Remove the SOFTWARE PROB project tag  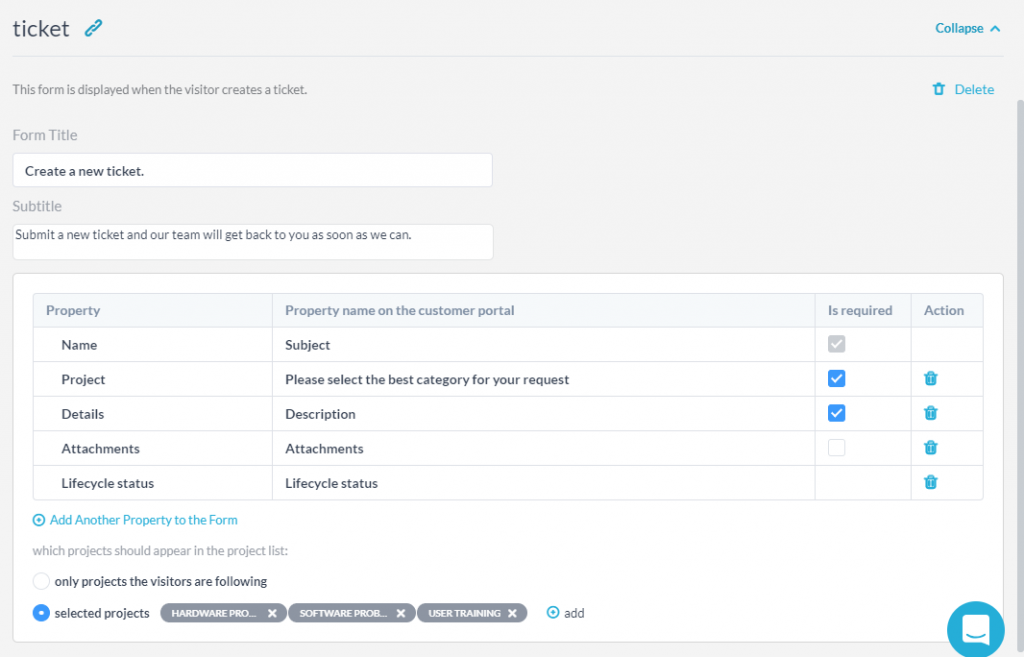click(x=401, y=613)
